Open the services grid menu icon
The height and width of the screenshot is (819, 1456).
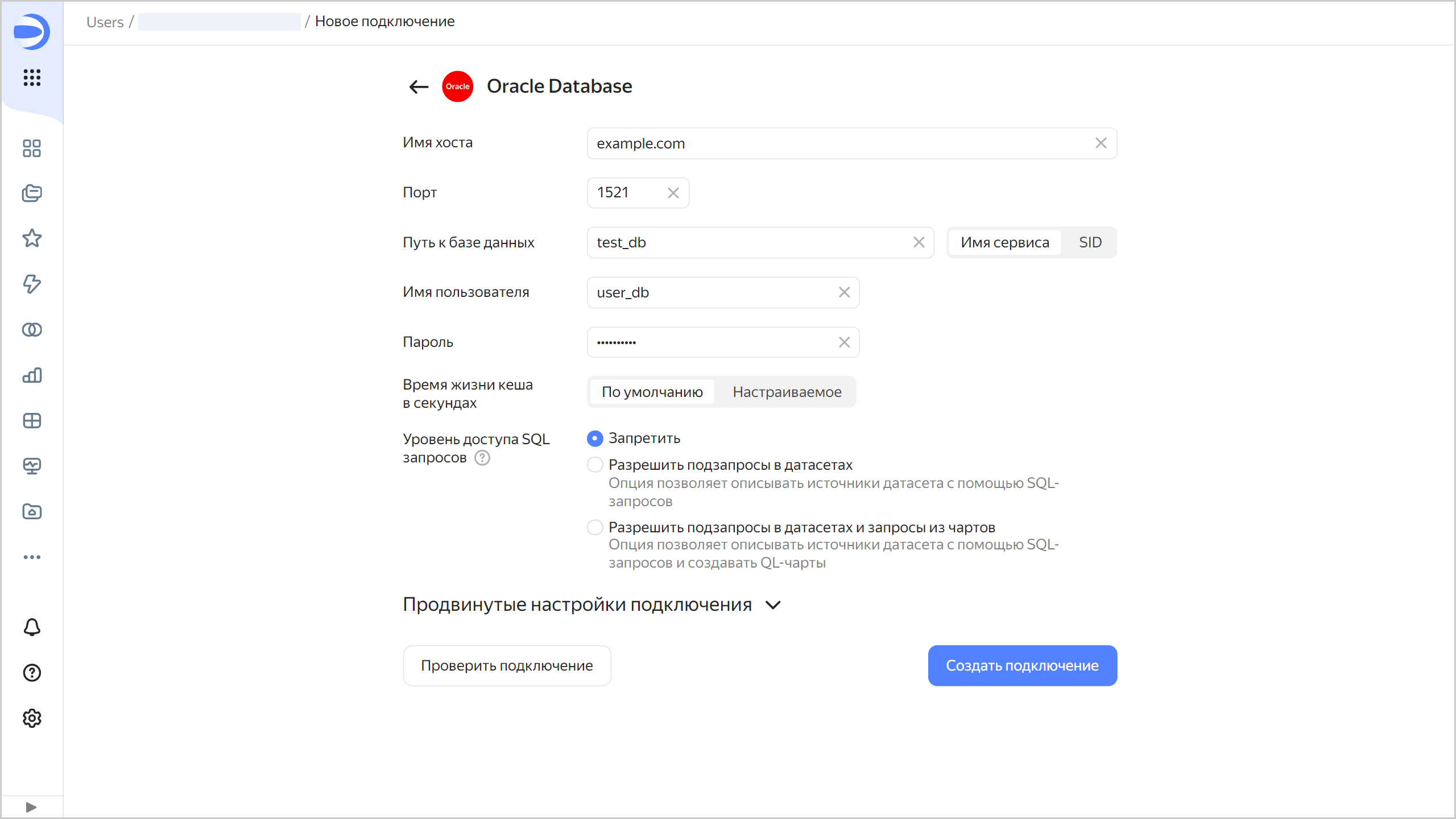(32, 77)
